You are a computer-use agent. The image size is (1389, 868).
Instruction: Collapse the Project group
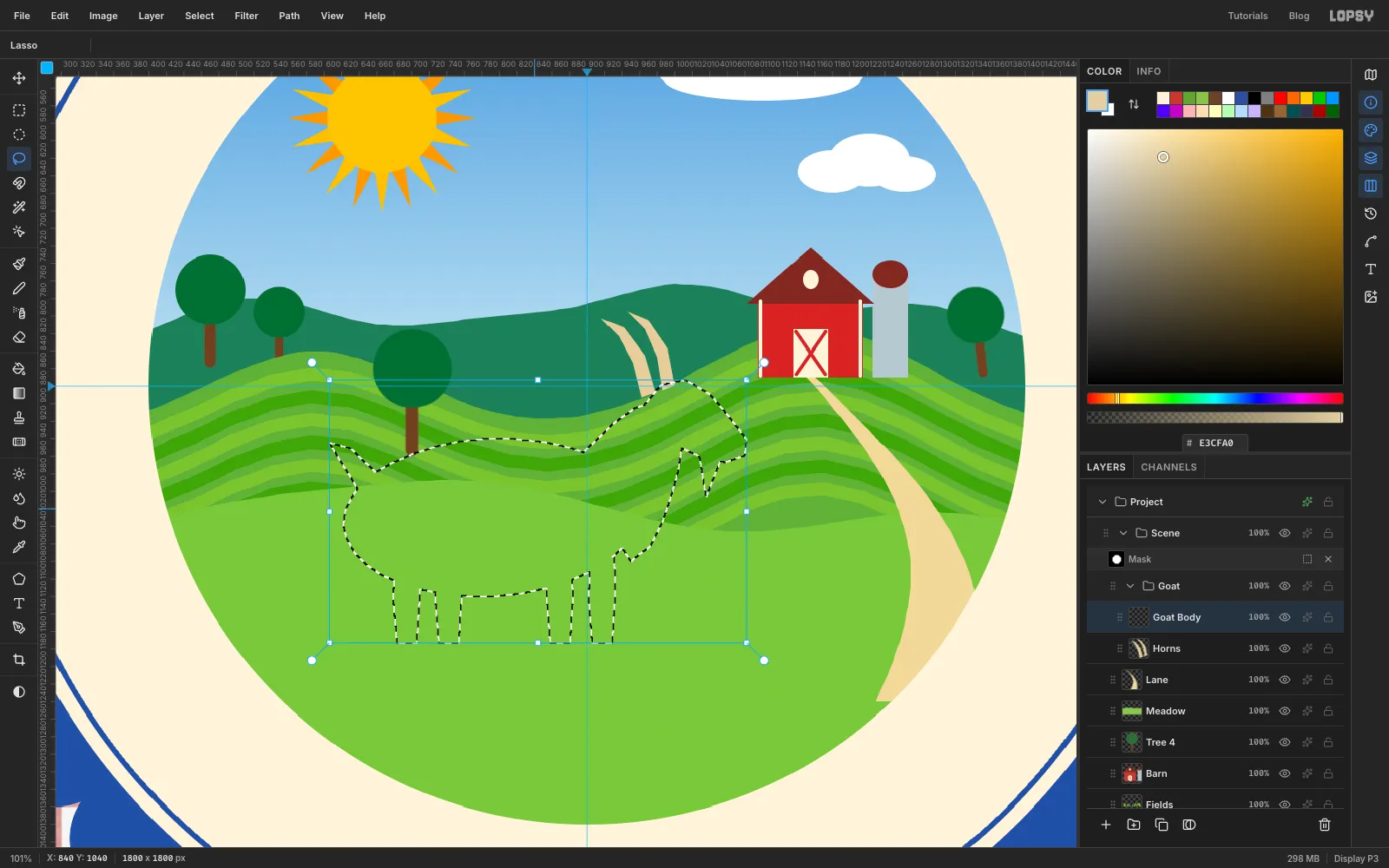[x=1103, y=502]
